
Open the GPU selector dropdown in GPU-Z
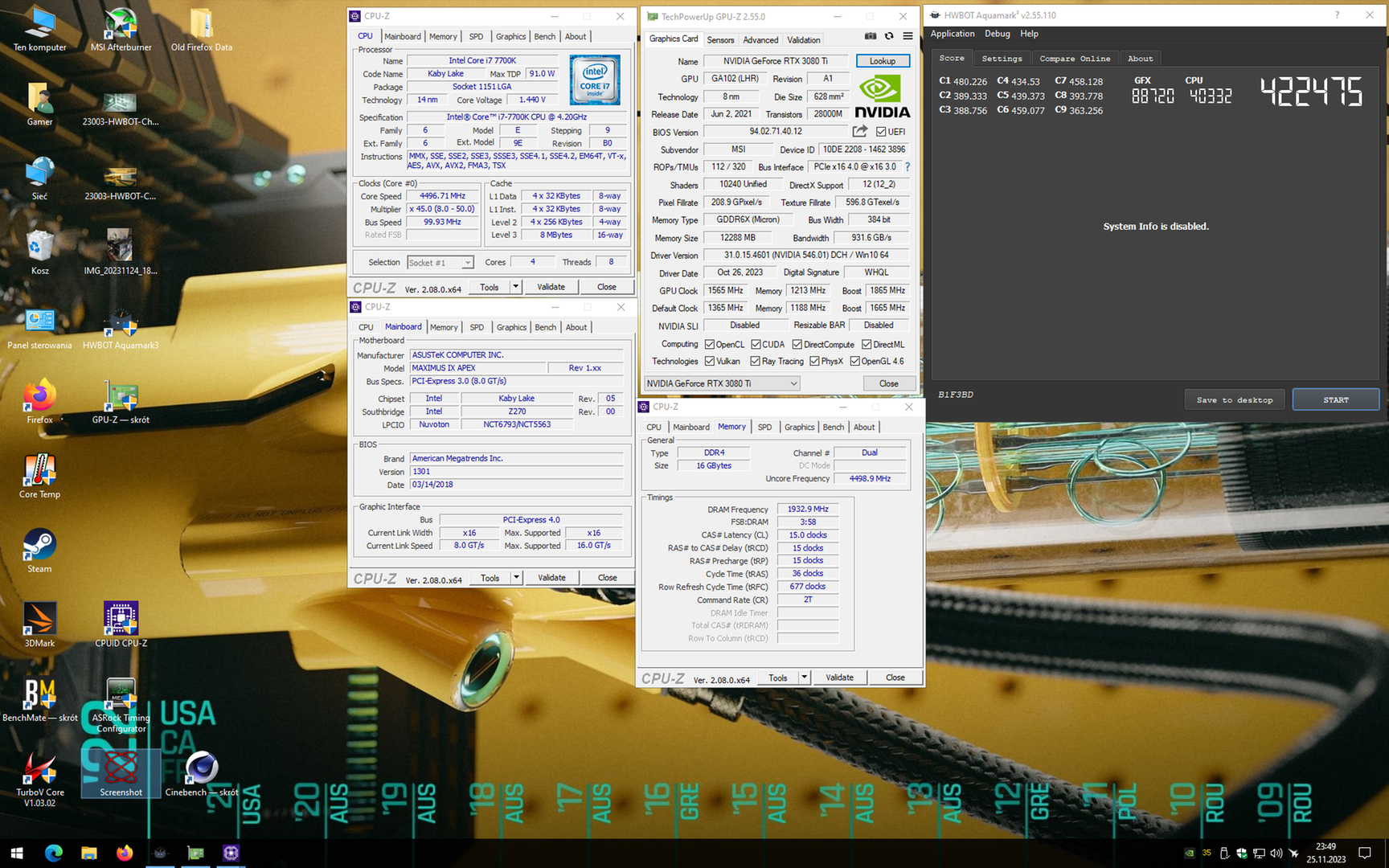coord(722,383)
